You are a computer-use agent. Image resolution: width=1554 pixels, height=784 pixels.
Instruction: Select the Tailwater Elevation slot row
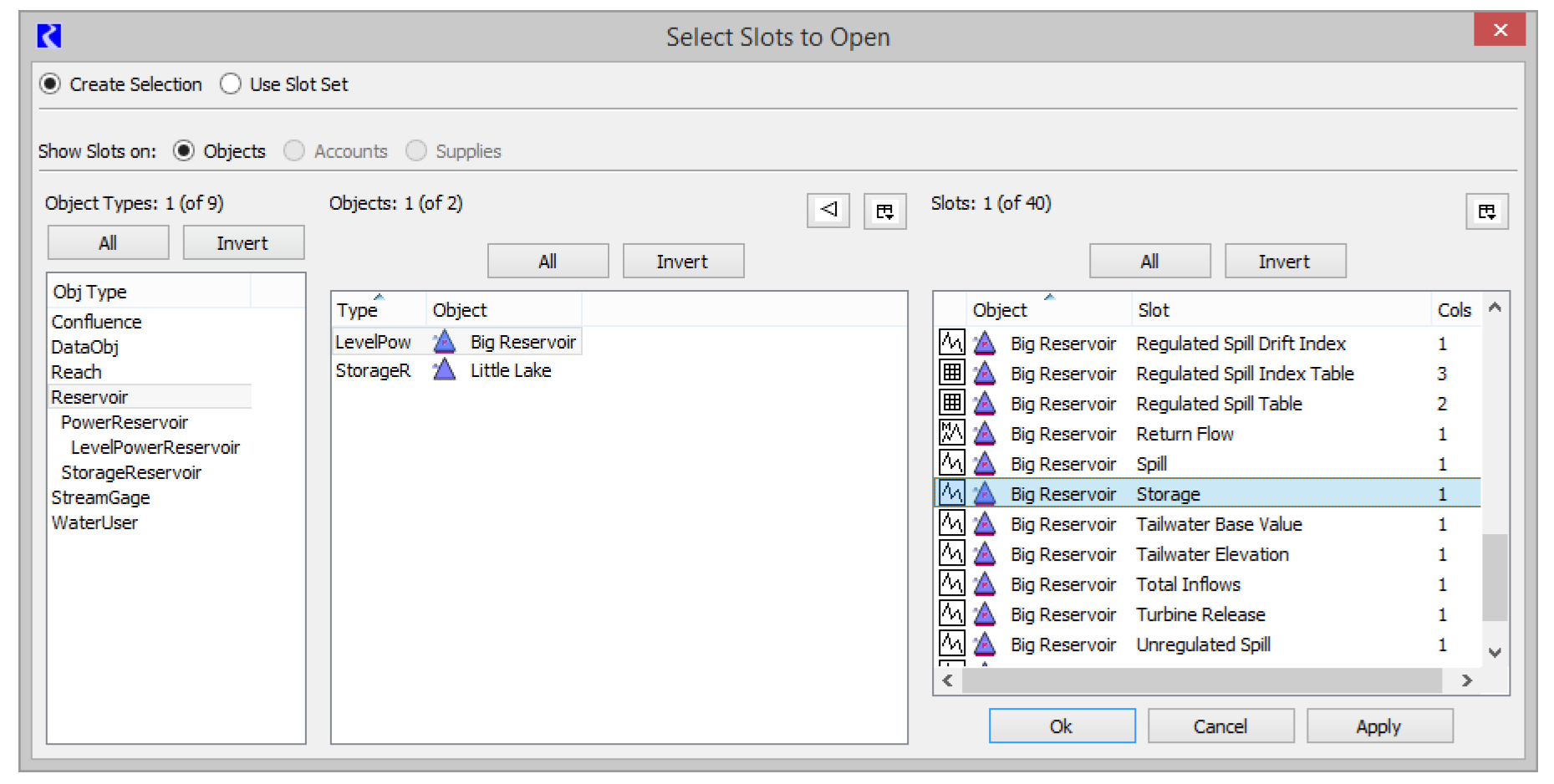[x=1211, y=554]
